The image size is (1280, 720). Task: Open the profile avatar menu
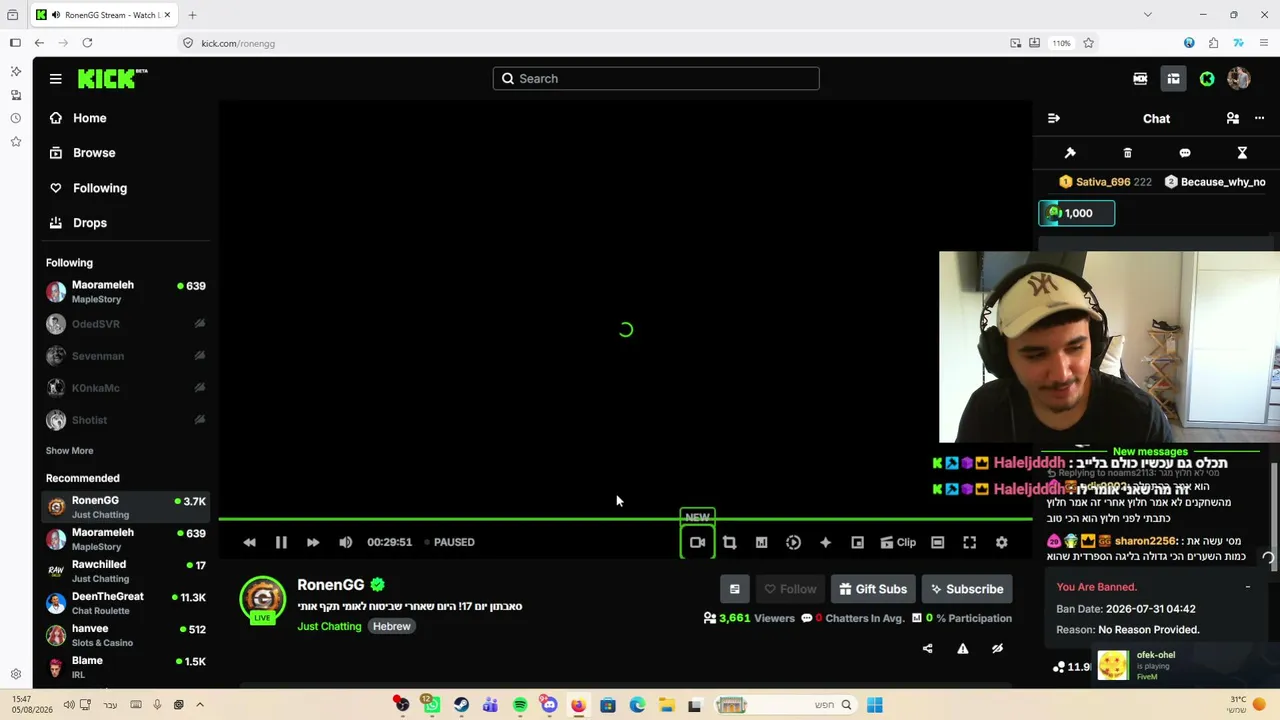(x=1239, y=79)
